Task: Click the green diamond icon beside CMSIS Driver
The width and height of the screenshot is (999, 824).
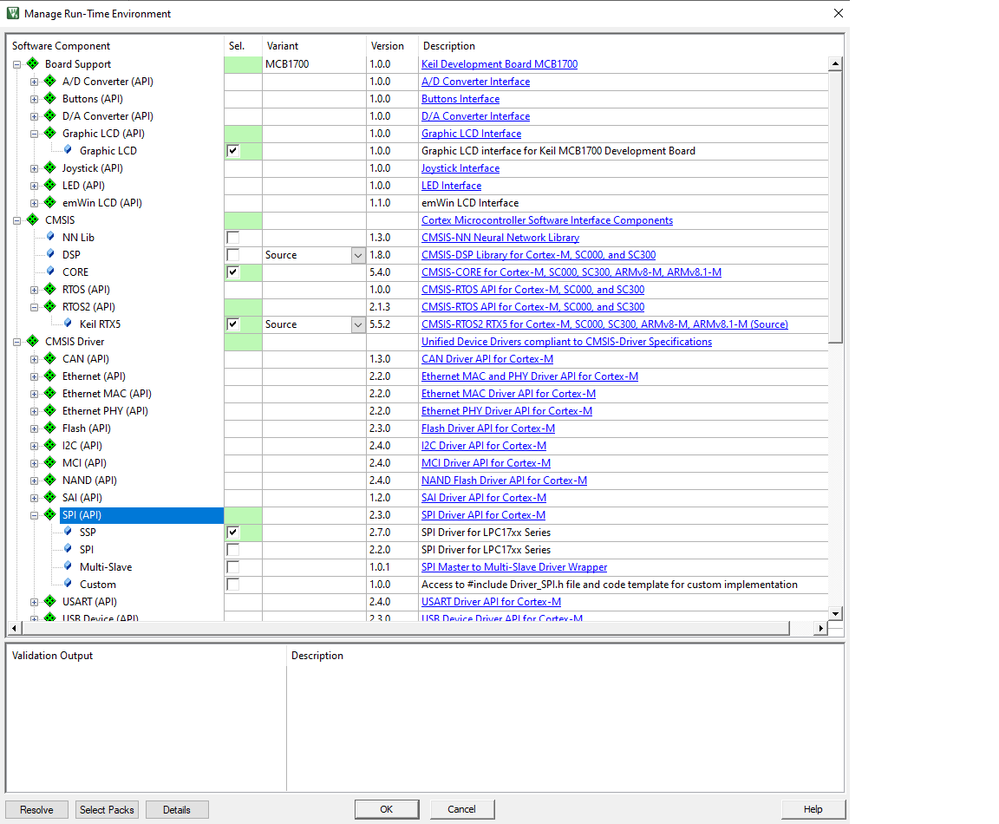Action: tap(32, 341)
